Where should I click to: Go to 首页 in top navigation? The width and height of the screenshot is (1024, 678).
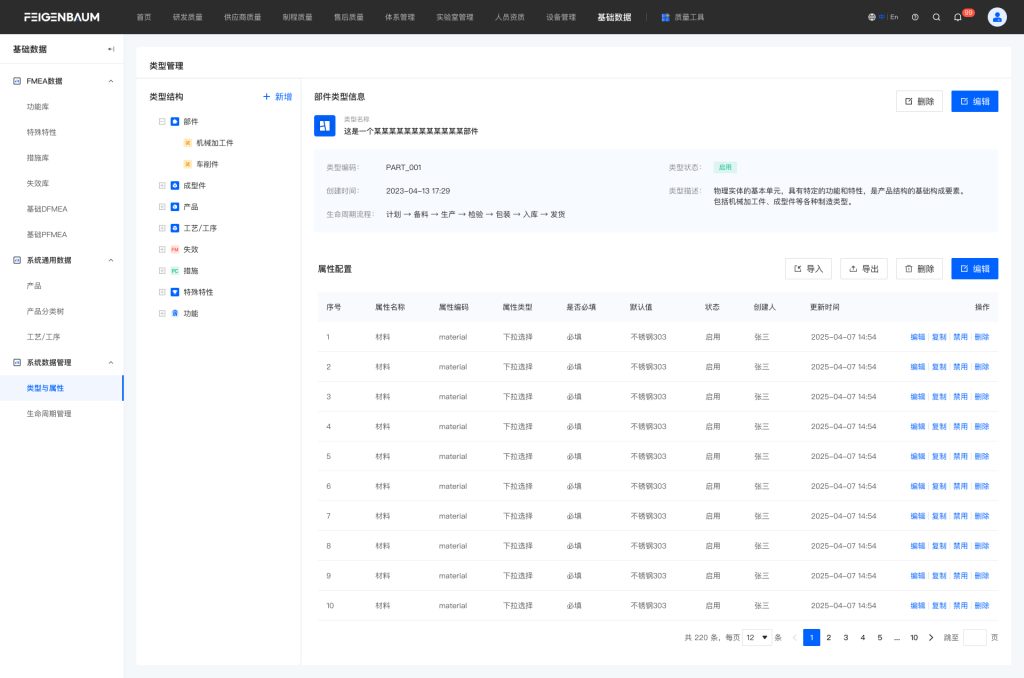tap(144, 18)
